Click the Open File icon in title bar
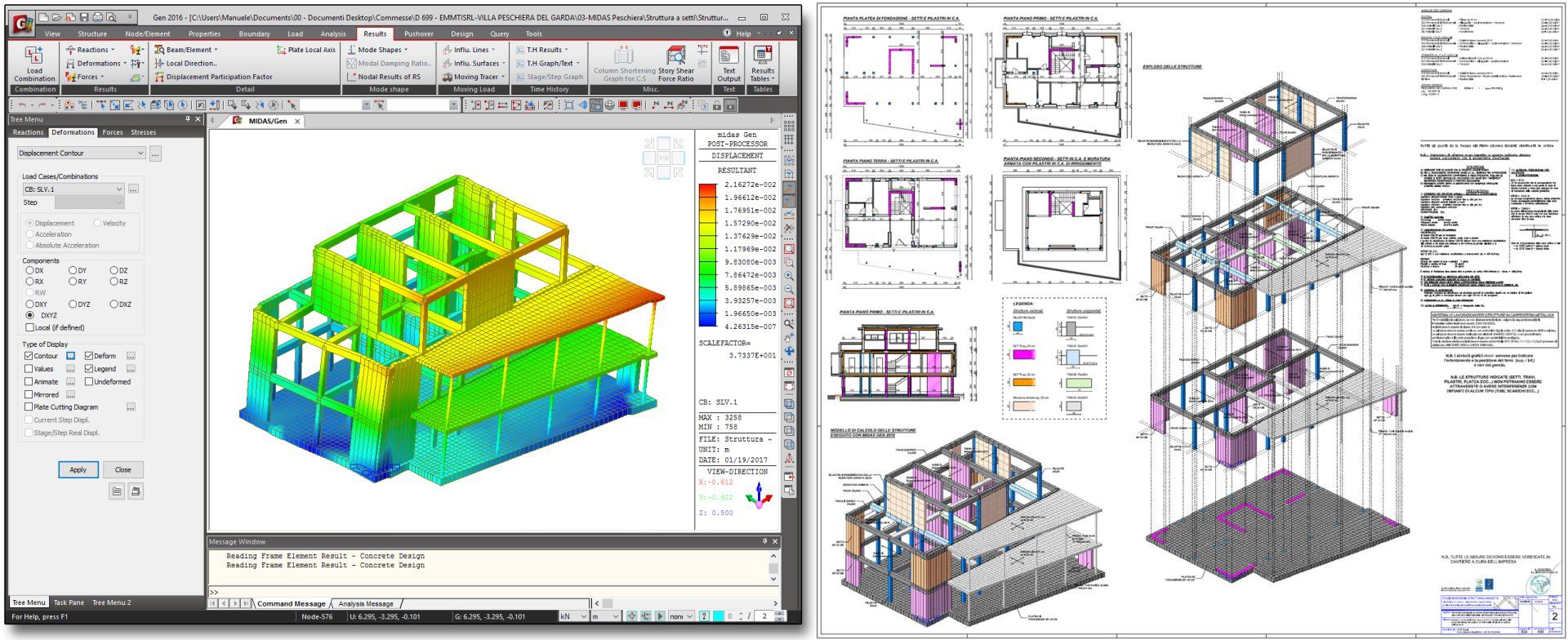 click(x=57, y=17)
